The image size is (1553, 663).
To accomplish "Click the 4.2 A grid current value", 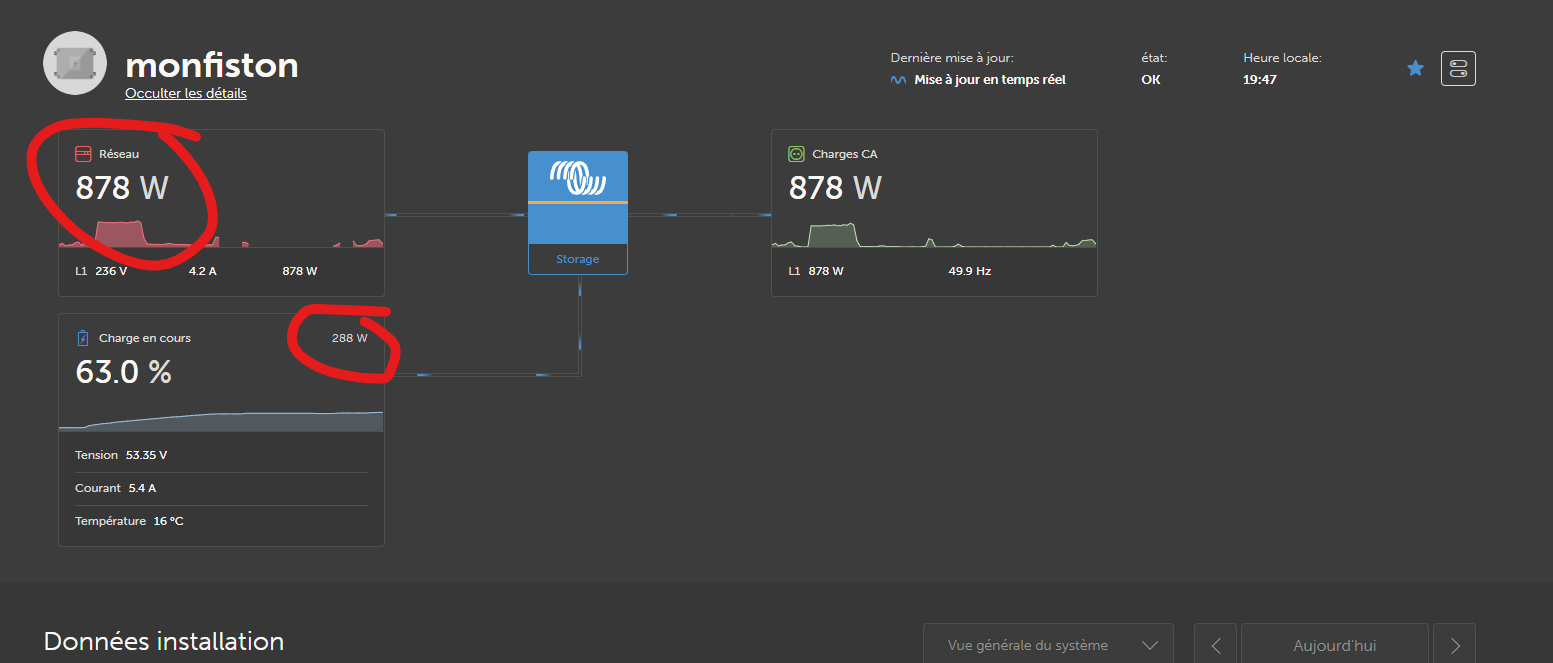I will [x=203, y=271].
